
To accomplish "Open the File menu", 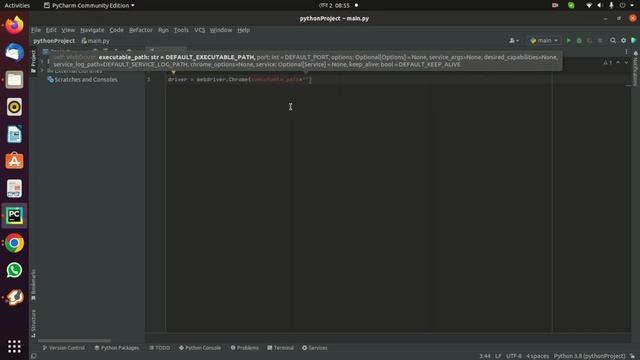I will click(36, 30).
